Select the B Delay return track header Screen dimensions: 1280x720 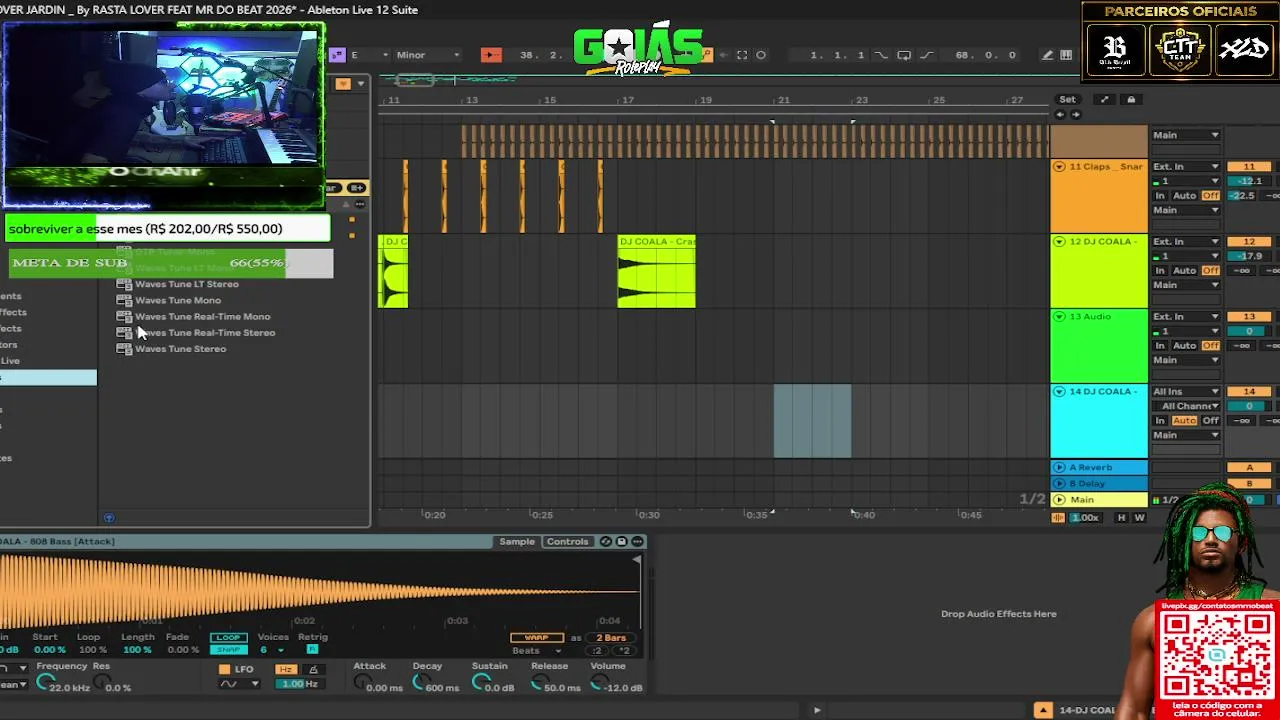pos(1099,483)
